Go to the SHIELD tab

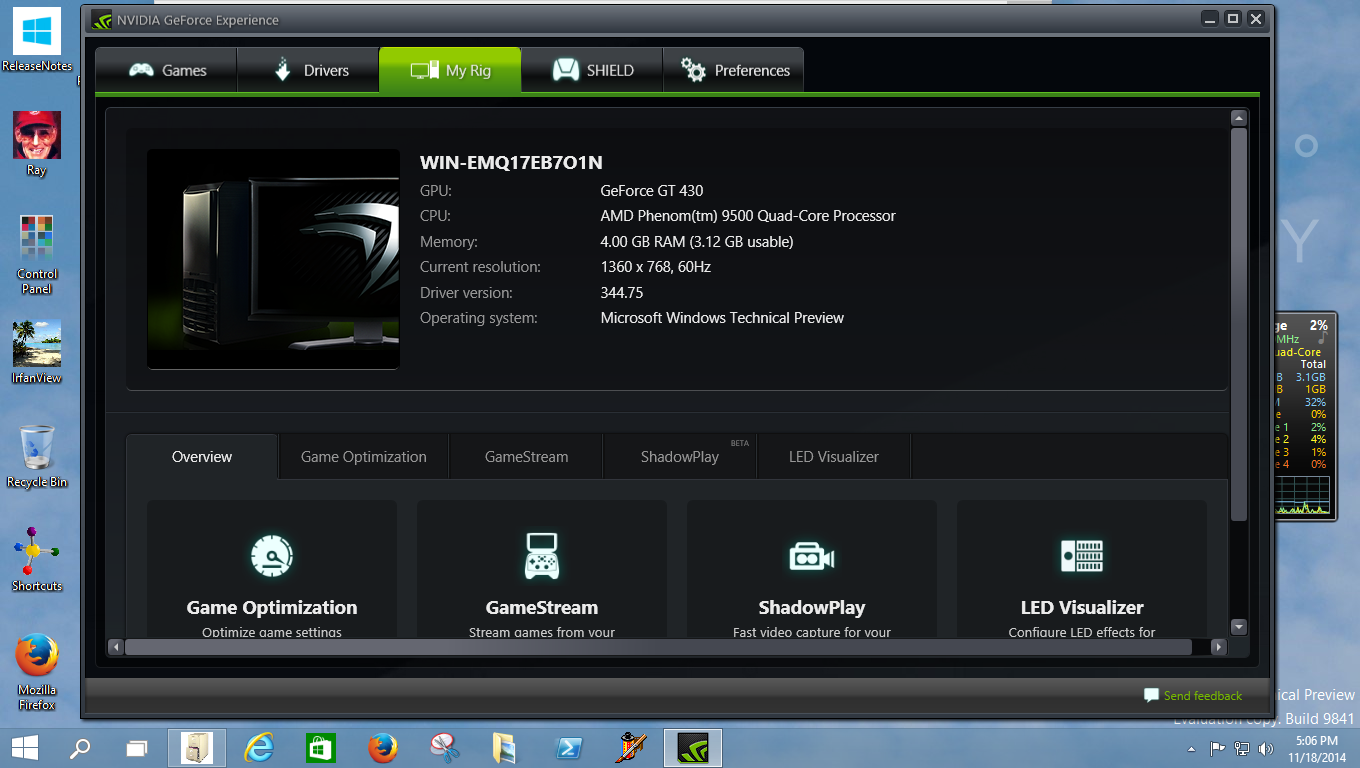[592, 70]
